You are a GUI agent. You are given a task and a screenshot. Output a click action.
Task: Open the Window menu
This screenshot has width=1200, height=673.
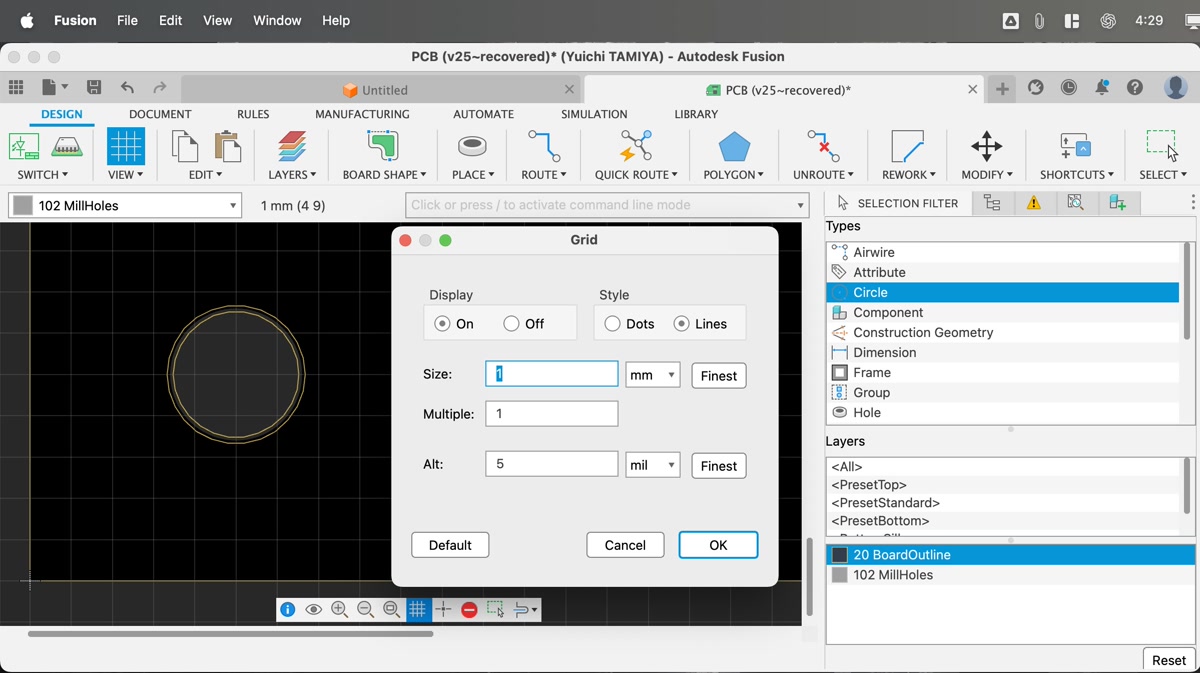pyautogui.click(x=277, y=20)
